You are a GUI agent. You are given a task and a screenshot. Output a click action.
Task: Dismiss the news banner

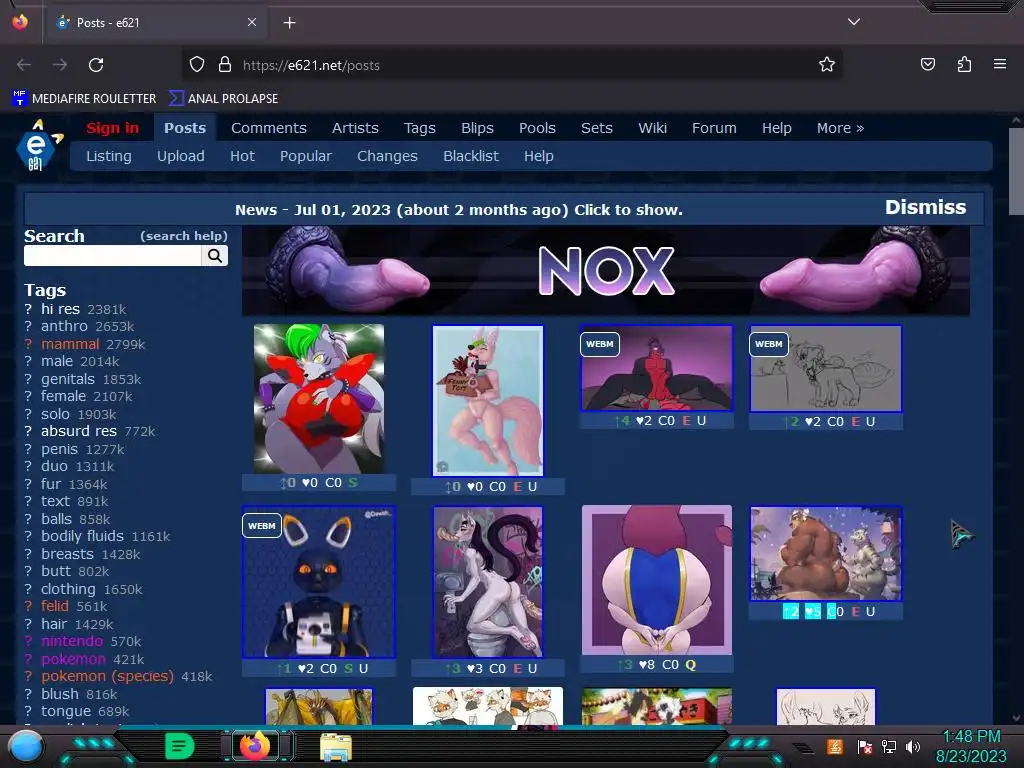pyautogui.click(x=925, y=207)
